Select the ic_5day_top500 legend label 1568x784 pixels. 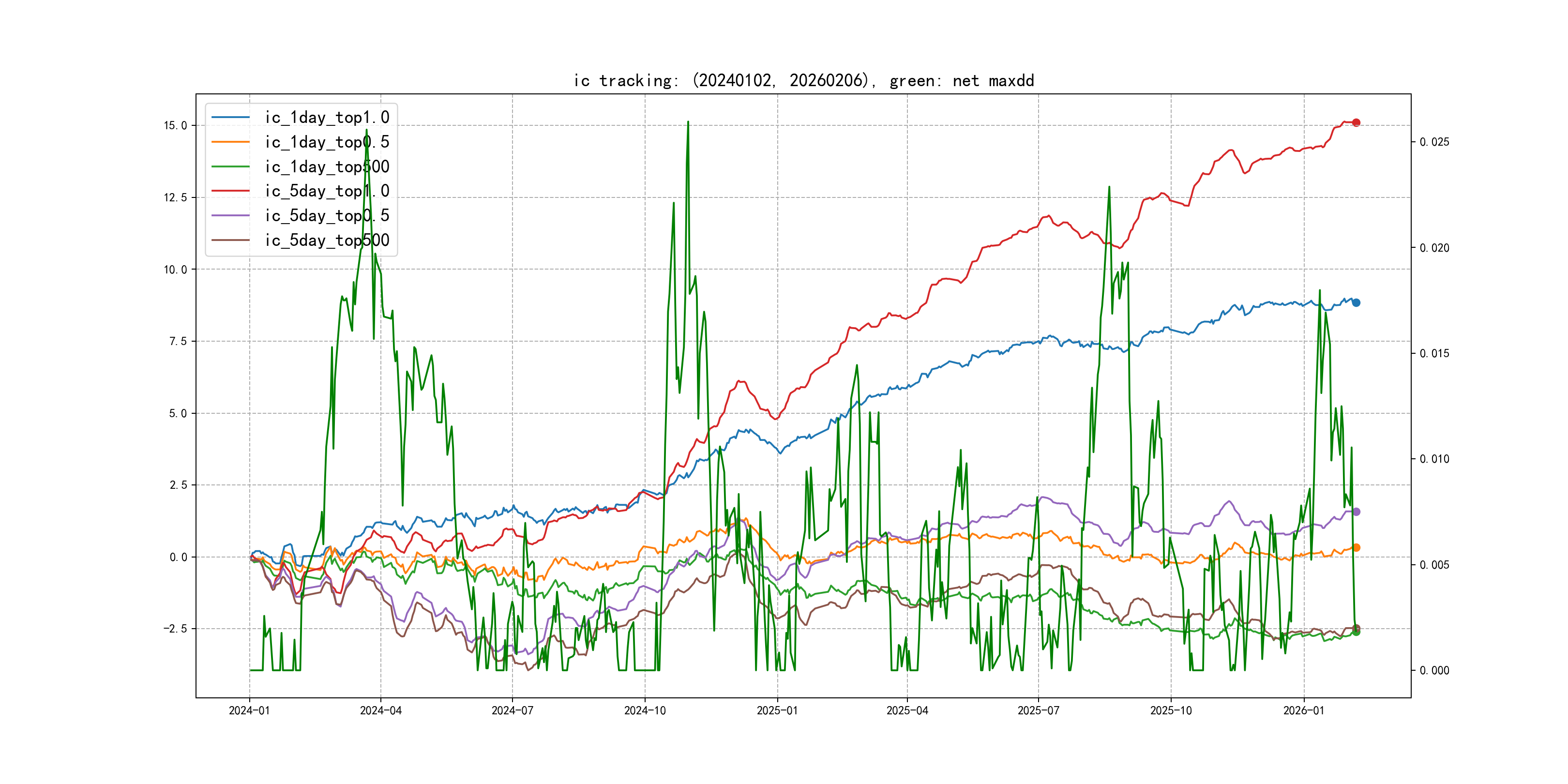[327, 241]
